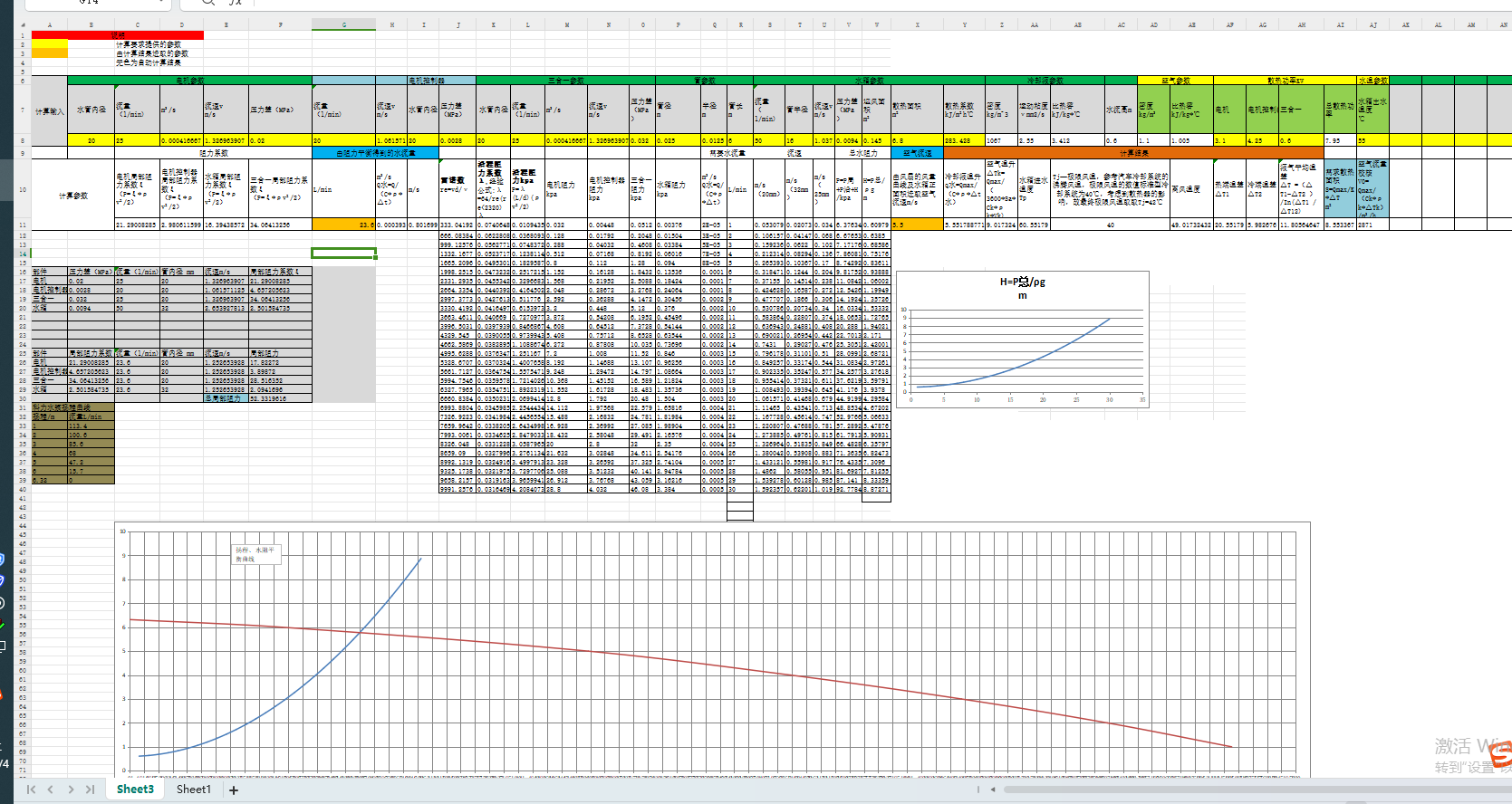Select the active green-bordered cell G14

pyautogui.click(x=343, y=254)
